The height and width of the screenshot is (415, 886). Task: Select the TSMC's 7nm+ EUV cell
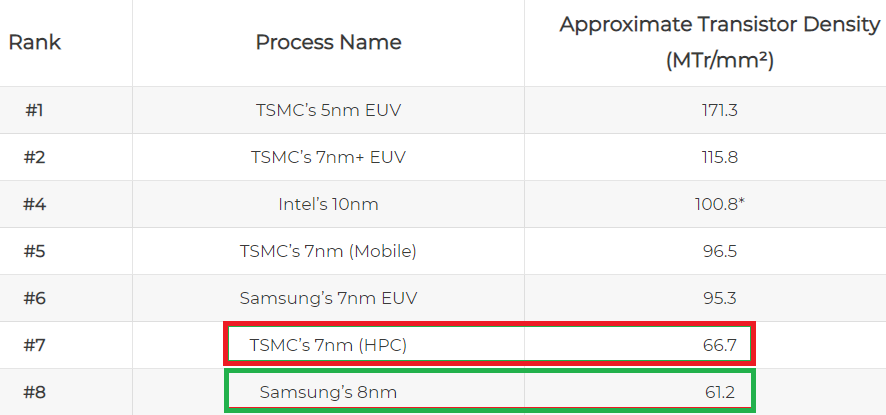point(328,157)
